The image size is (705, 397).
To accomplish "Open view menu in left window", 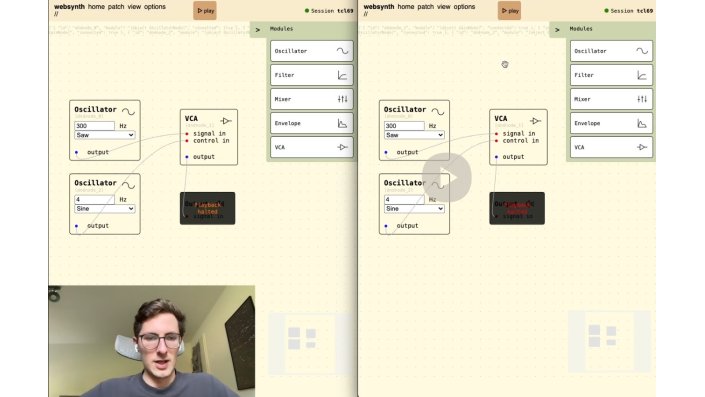I will coord(134,7).
